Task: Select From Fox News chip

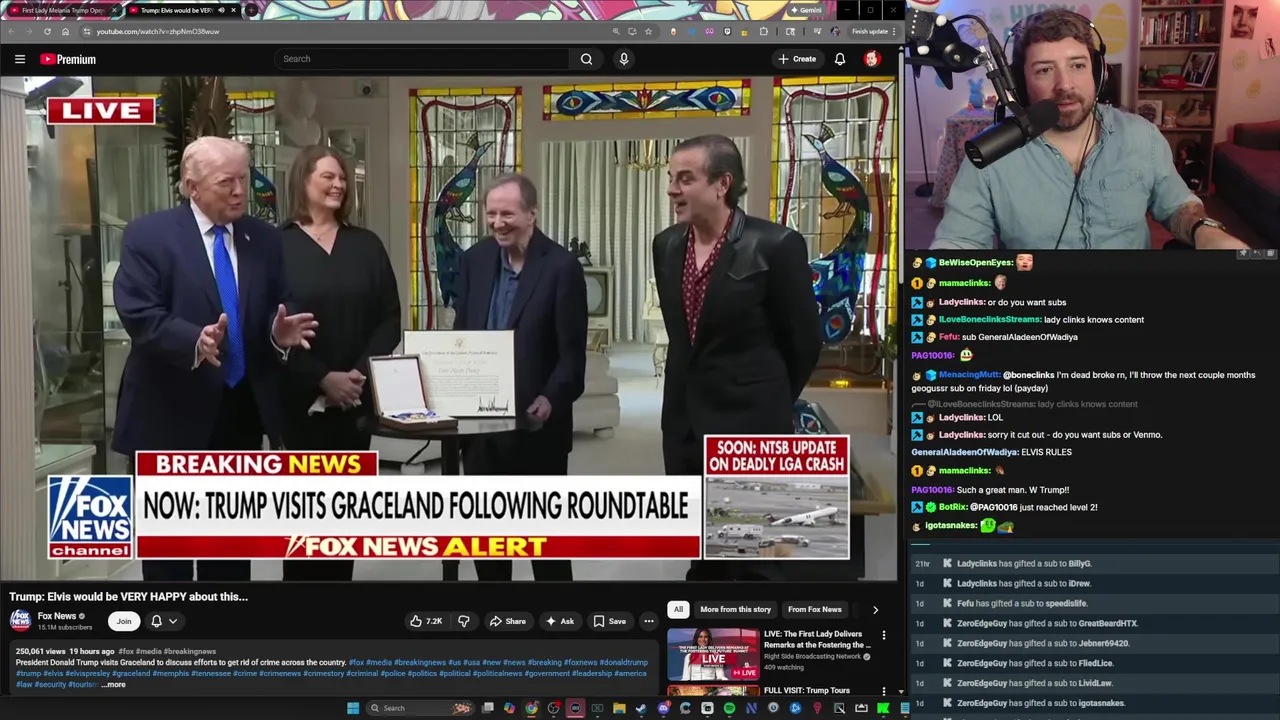Action: coord(814,609)
